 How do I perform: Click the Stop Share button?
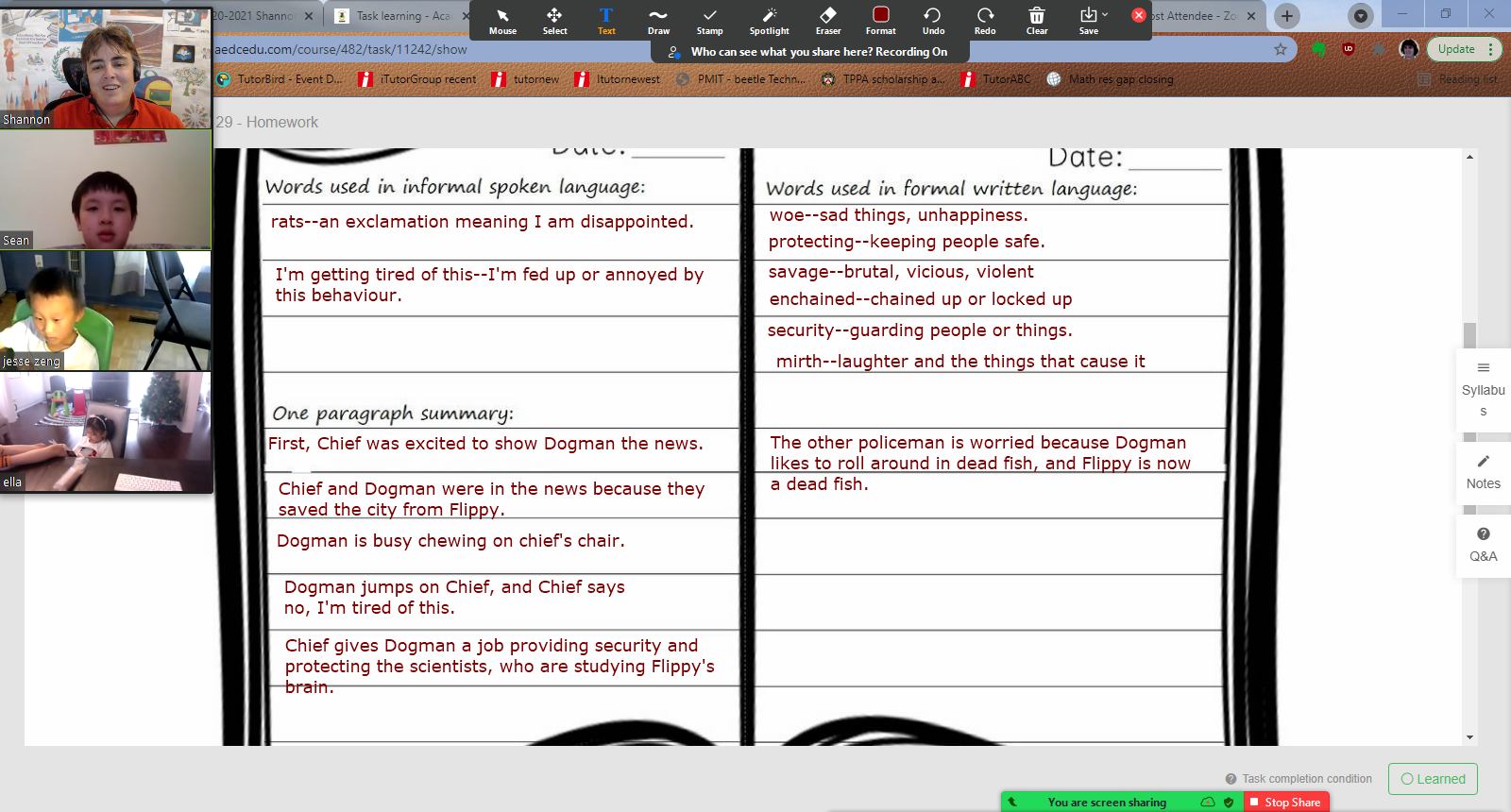[x=1287, y=802]
